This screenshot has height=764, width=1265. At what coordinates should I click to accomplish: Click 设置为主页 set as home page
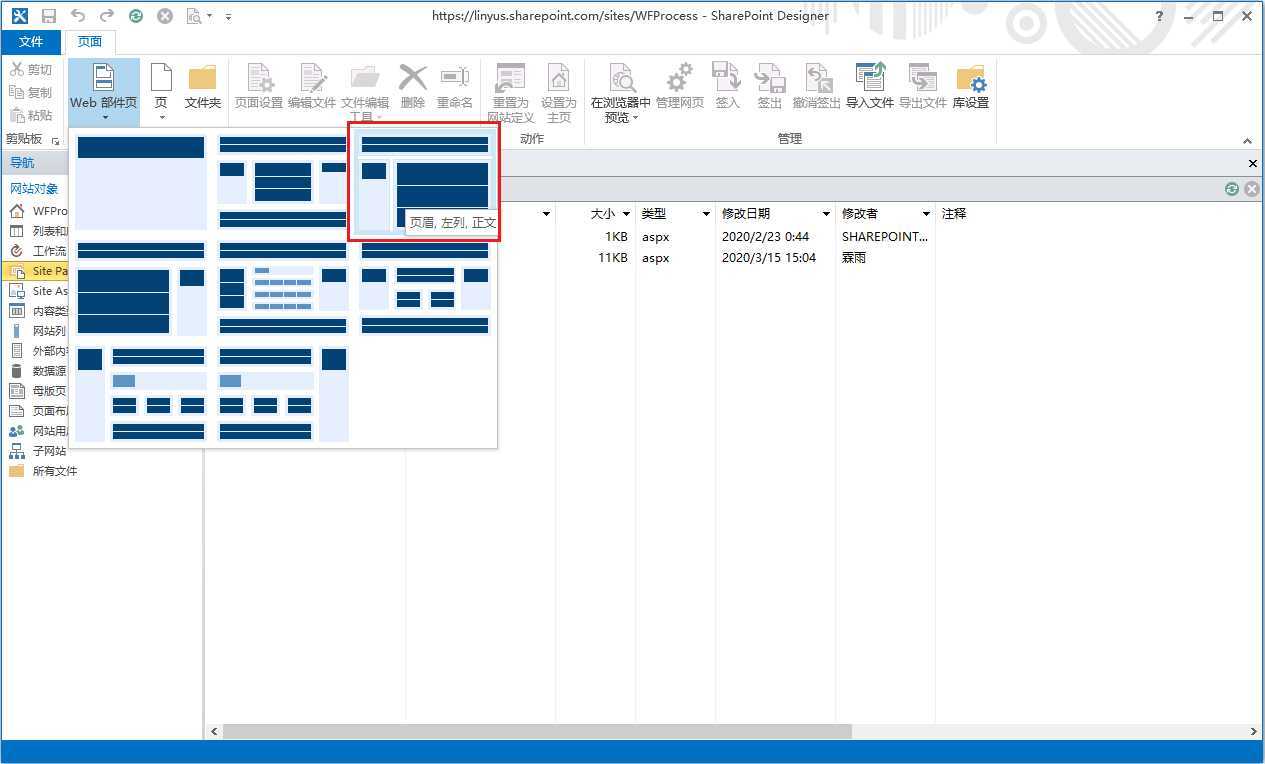click(558, 91)
